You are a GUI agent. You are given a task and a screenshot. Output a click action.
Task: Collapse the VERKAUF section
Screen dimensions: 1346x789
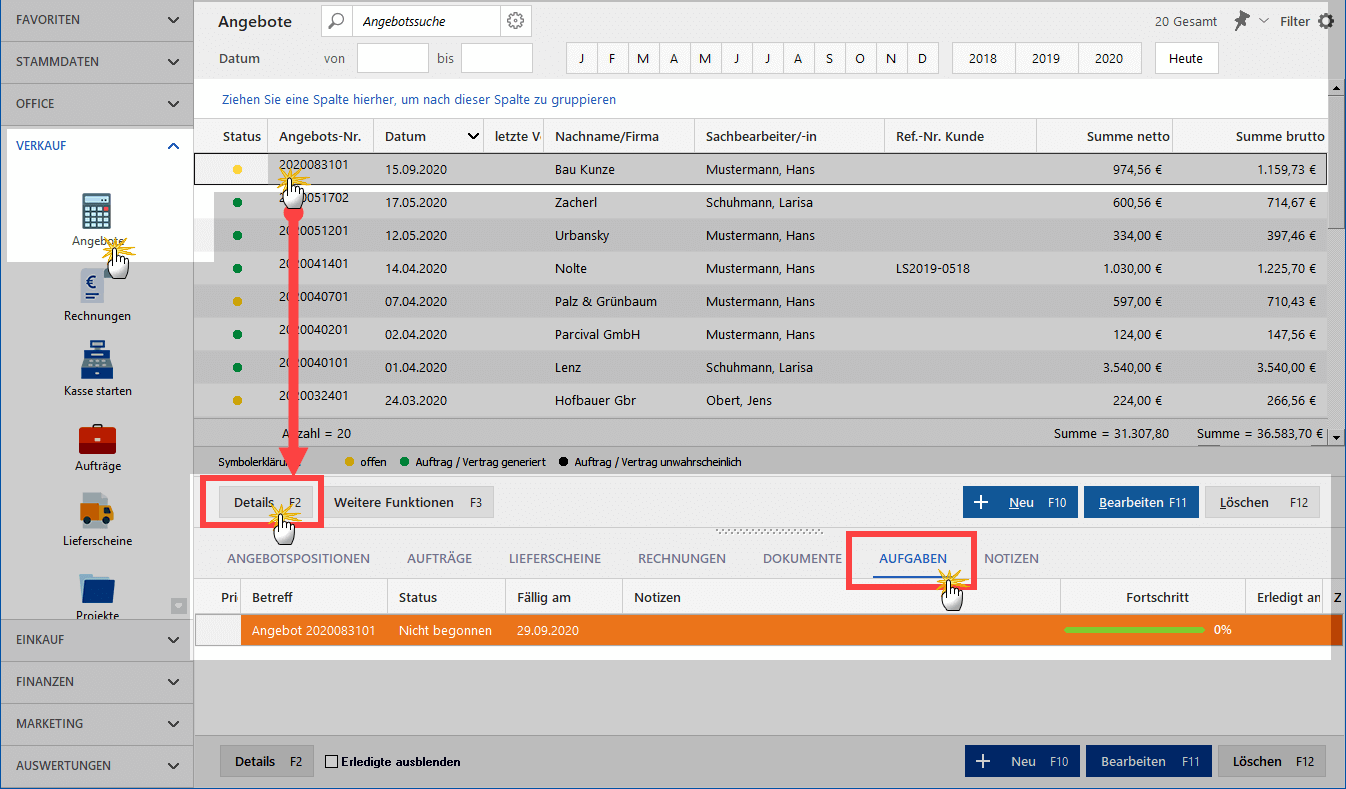174,146
